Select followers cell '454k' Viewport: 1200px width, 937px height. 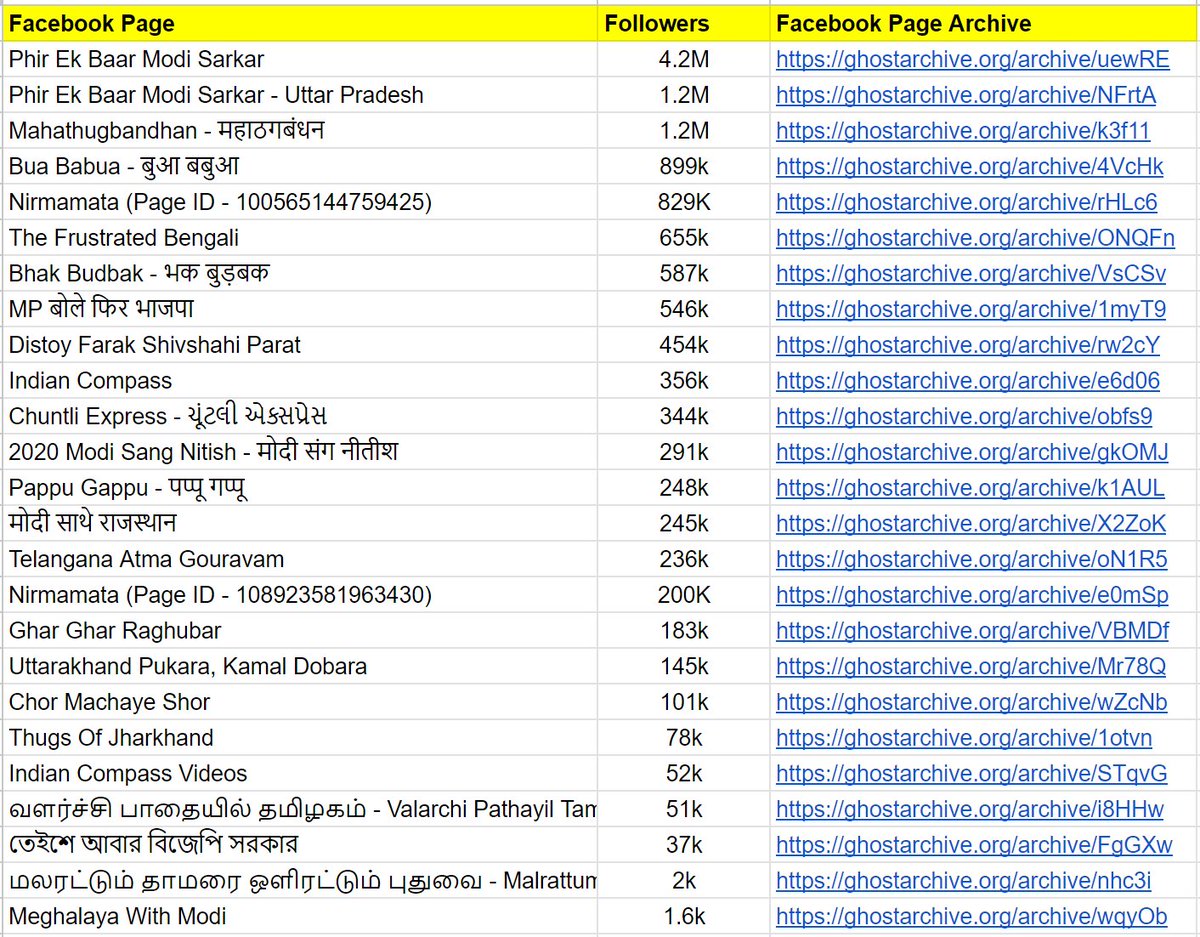point(684,345)
